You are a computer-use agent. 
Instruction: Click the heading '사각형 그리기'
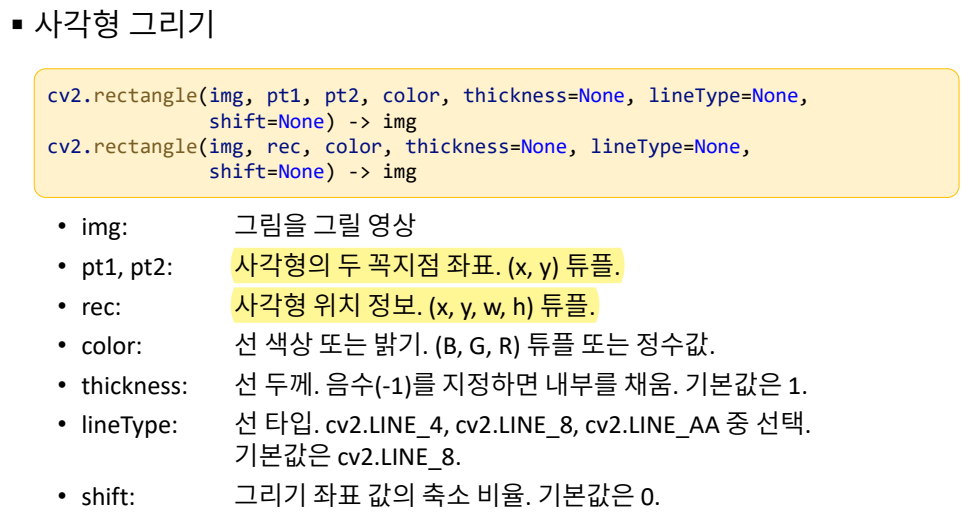124,25
